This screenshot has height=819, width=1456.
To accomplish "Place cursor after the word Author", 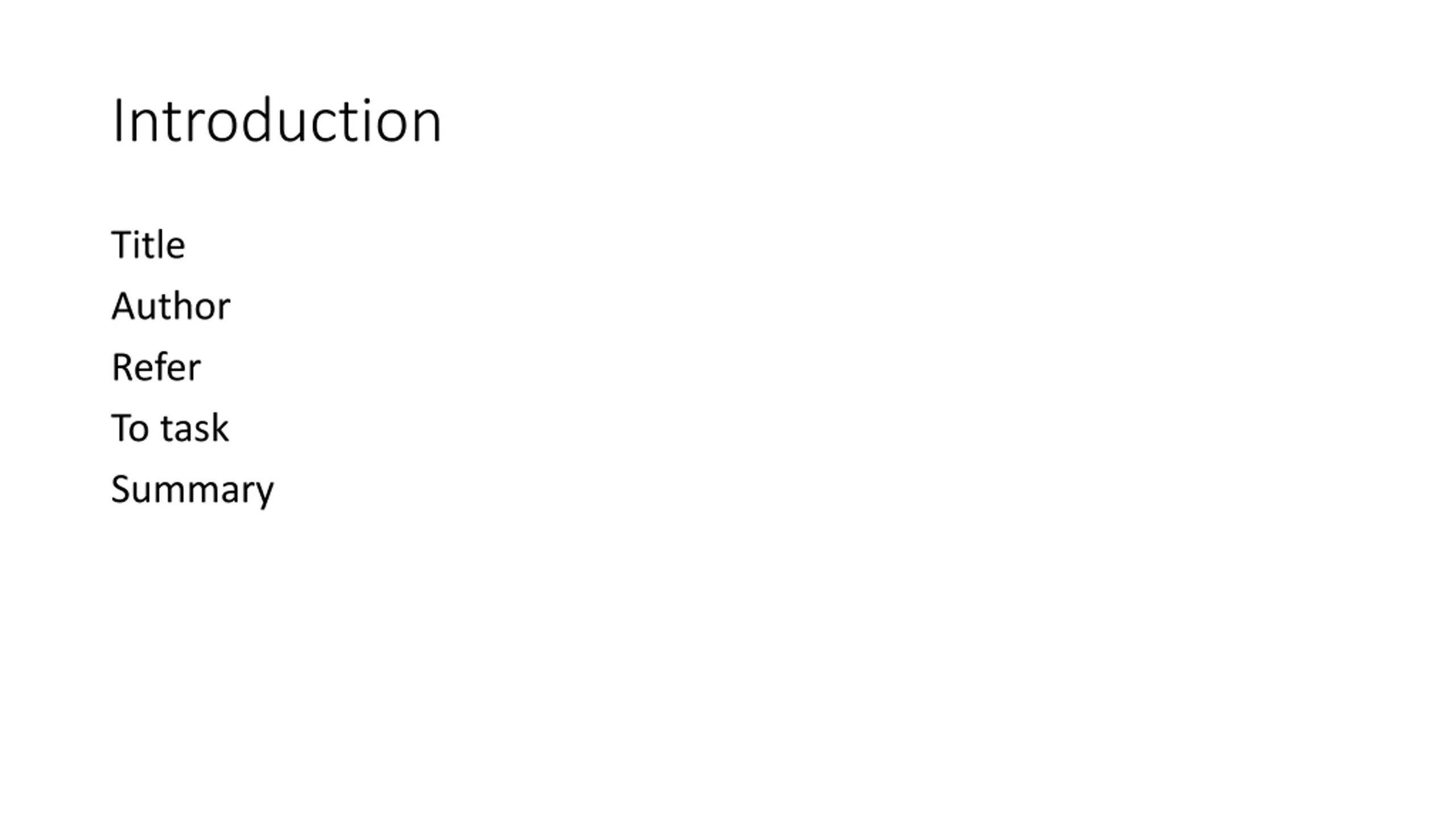I will click(231, 307).
